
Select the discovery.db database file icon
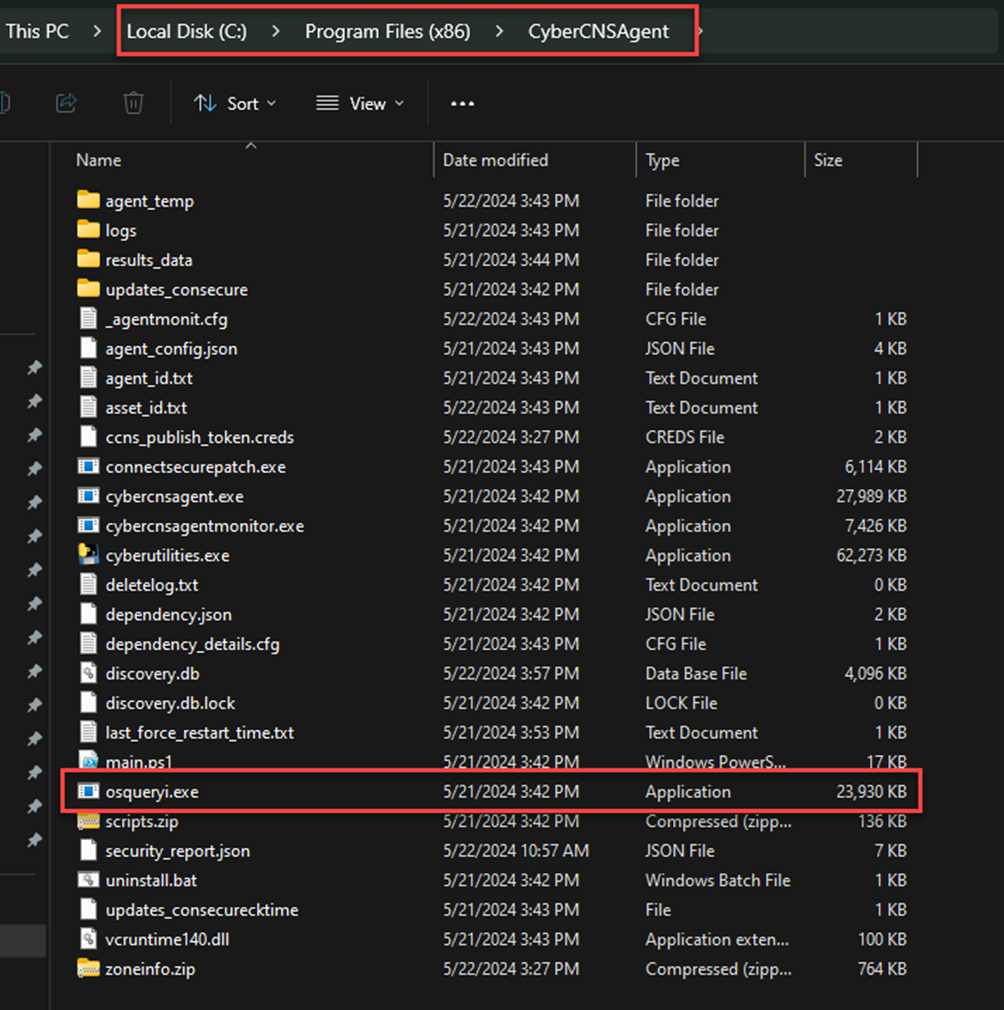pos(89,674)
